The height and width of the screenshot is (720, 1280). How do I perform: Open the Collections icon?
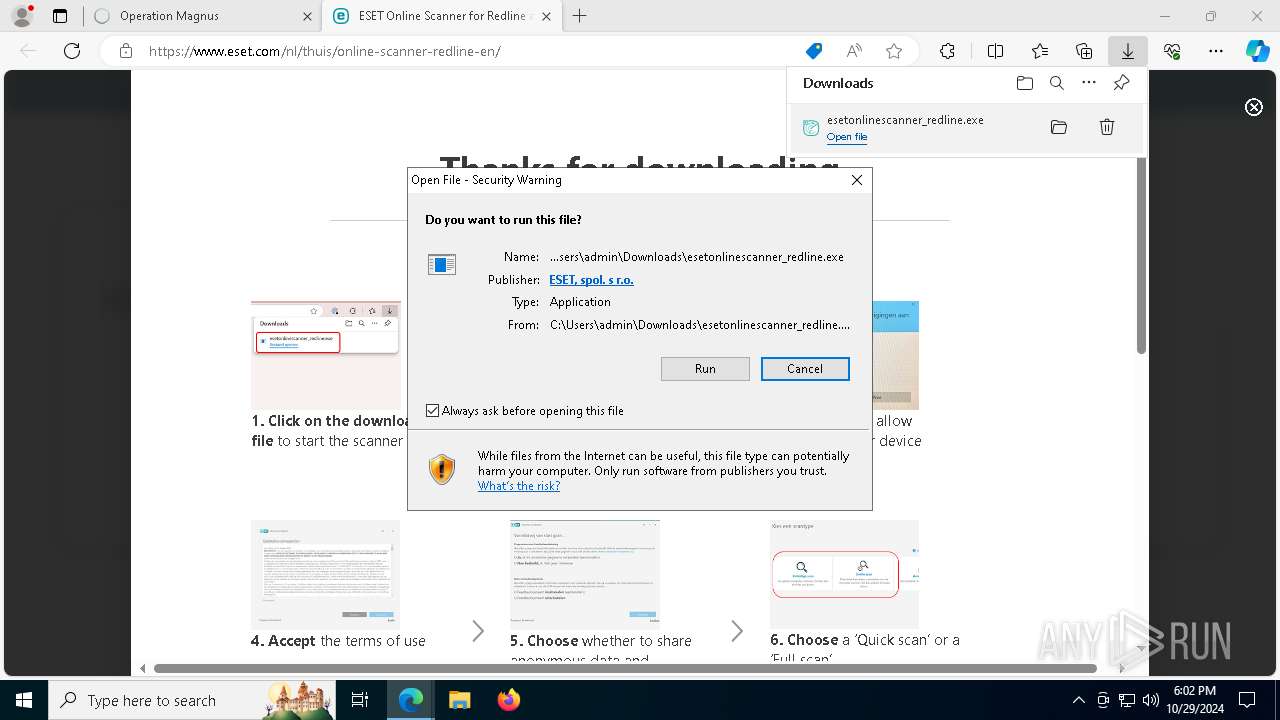tap(1084, 51)
